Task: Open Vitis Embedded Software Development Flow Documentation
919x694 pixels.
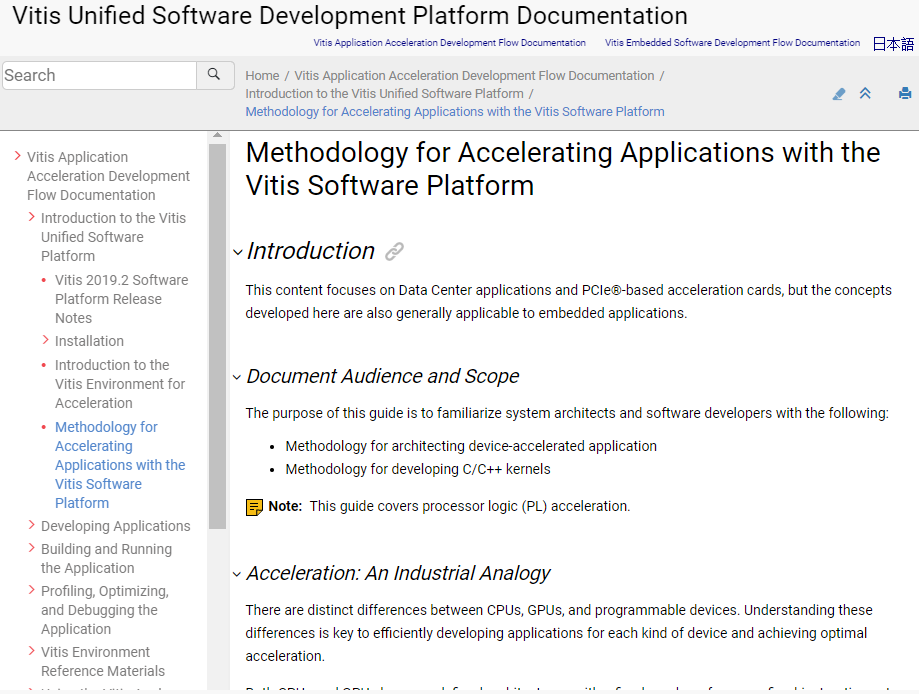Action: (x=732, y=43)
